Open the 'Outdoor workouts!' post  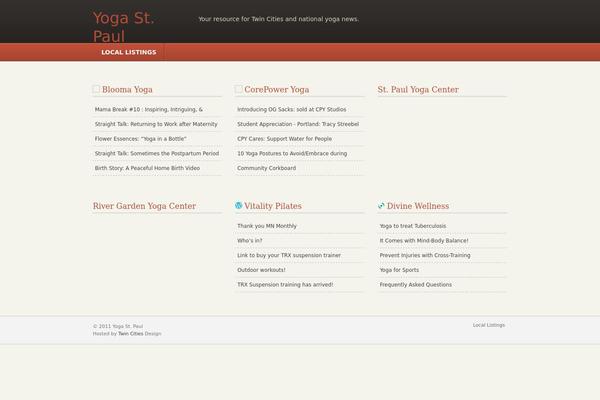point(261,270)
